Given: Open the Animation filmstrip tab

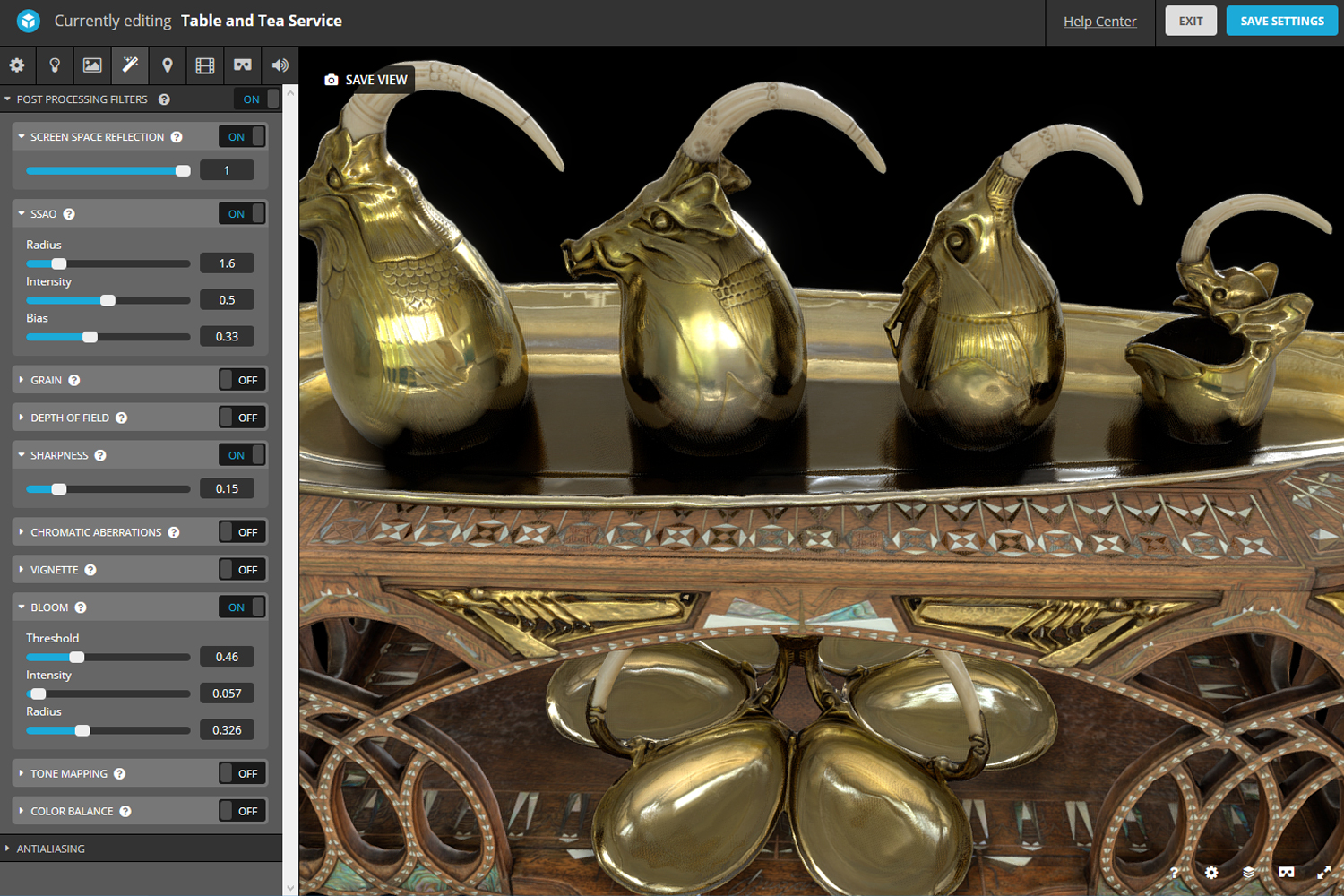Looking at the screenshot, I should [x=205, y=65].
